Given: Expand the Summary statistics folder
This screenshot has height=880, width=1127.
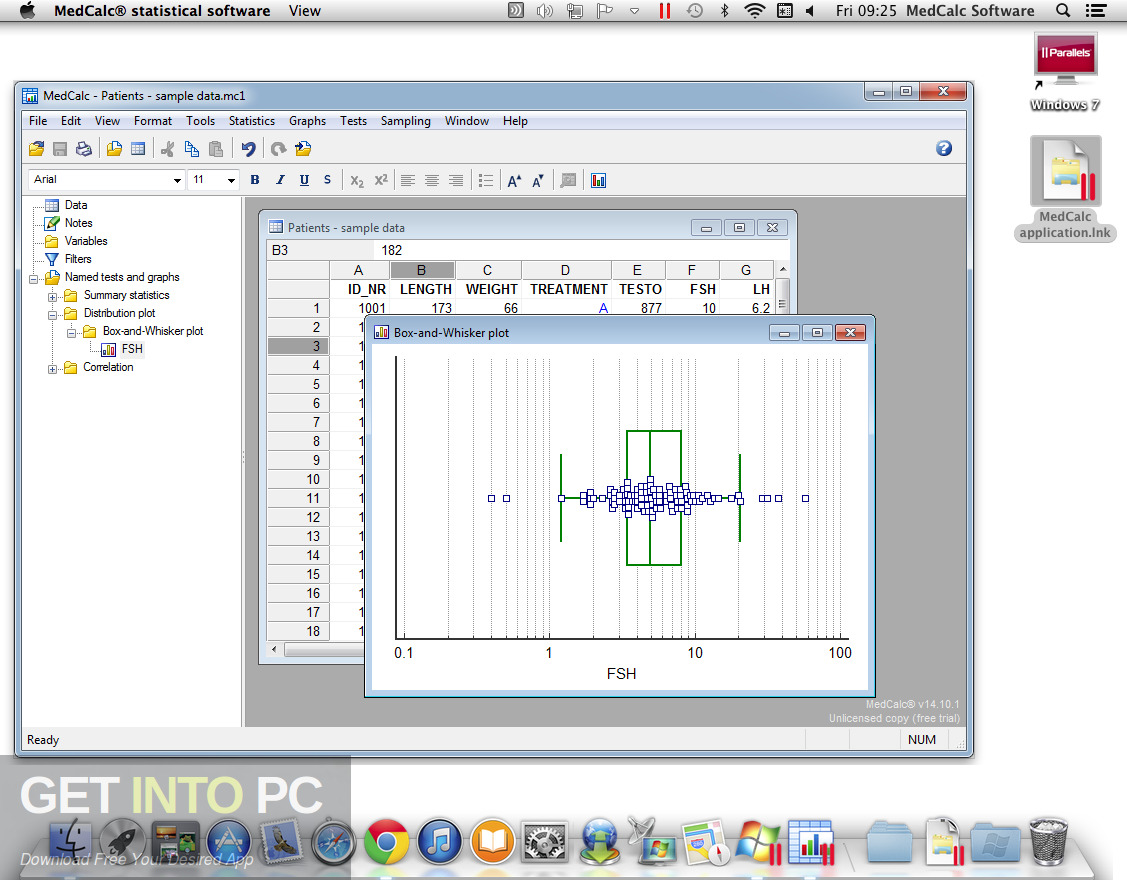Looking at the screenshot, I should click(52, 296).
